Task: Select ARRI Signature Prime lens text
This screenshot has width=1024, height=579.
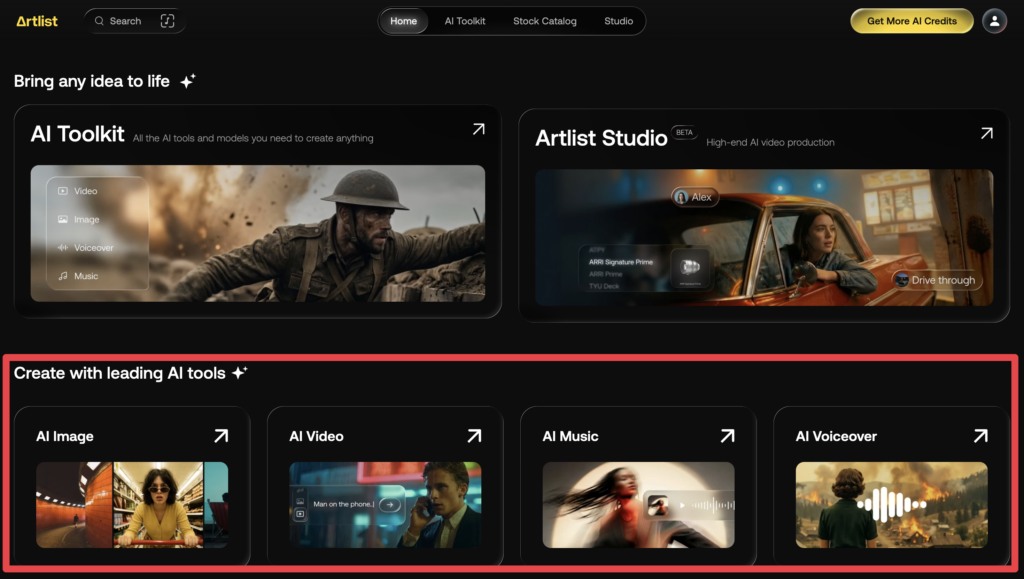Action: tap(620, 262)
